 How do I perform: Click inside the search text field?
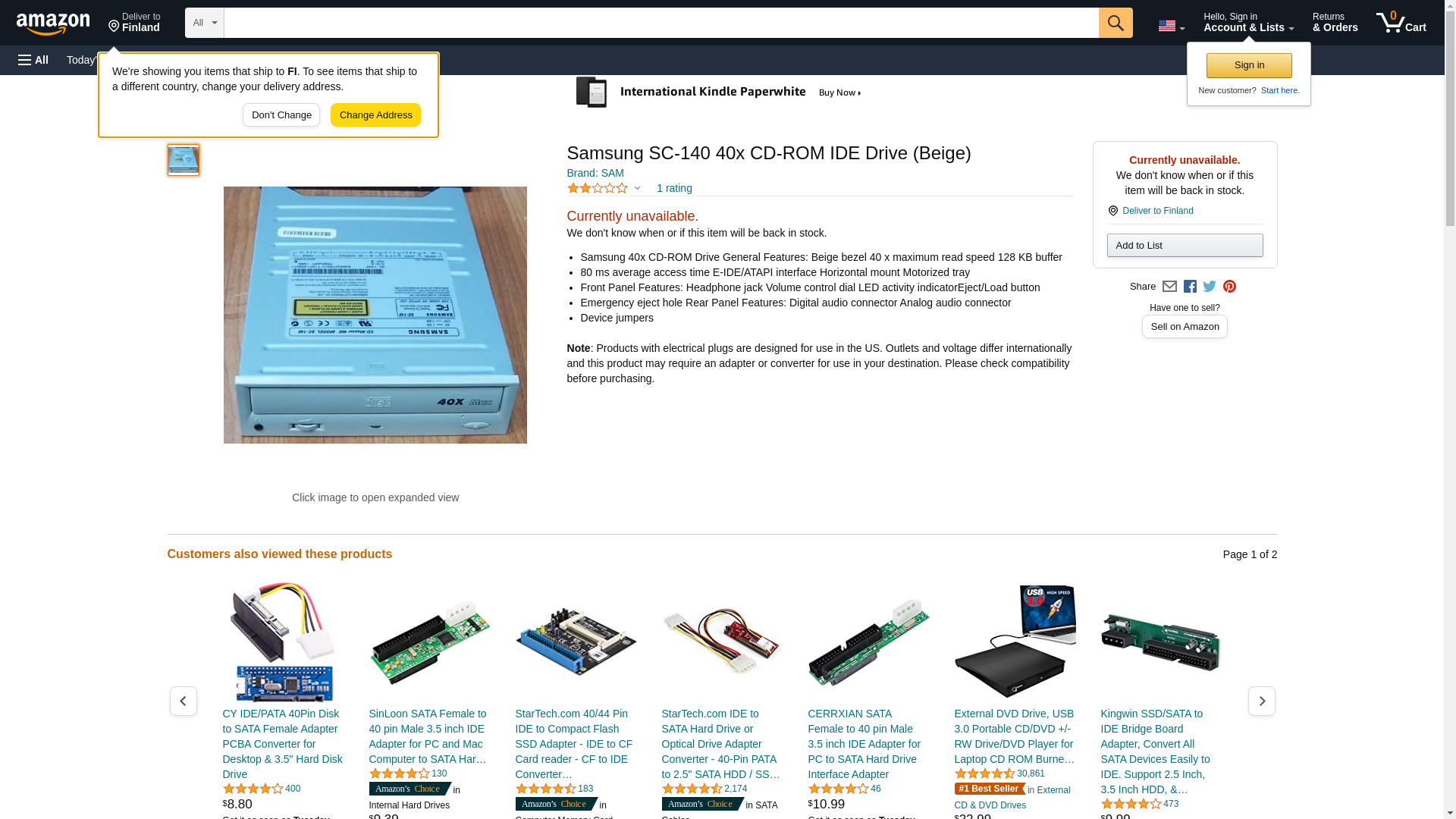(661, 23)
